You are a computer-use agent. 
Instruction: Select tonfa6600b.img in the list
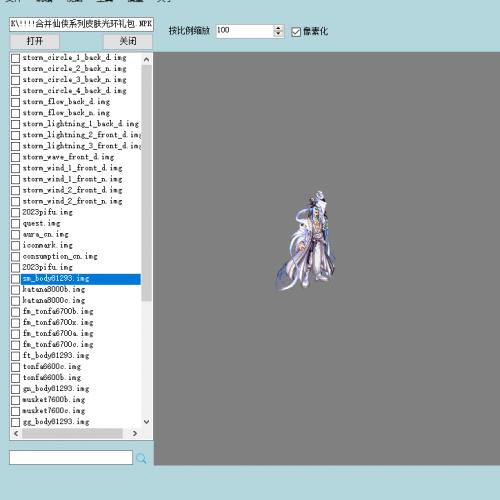(x=52, y=377)
